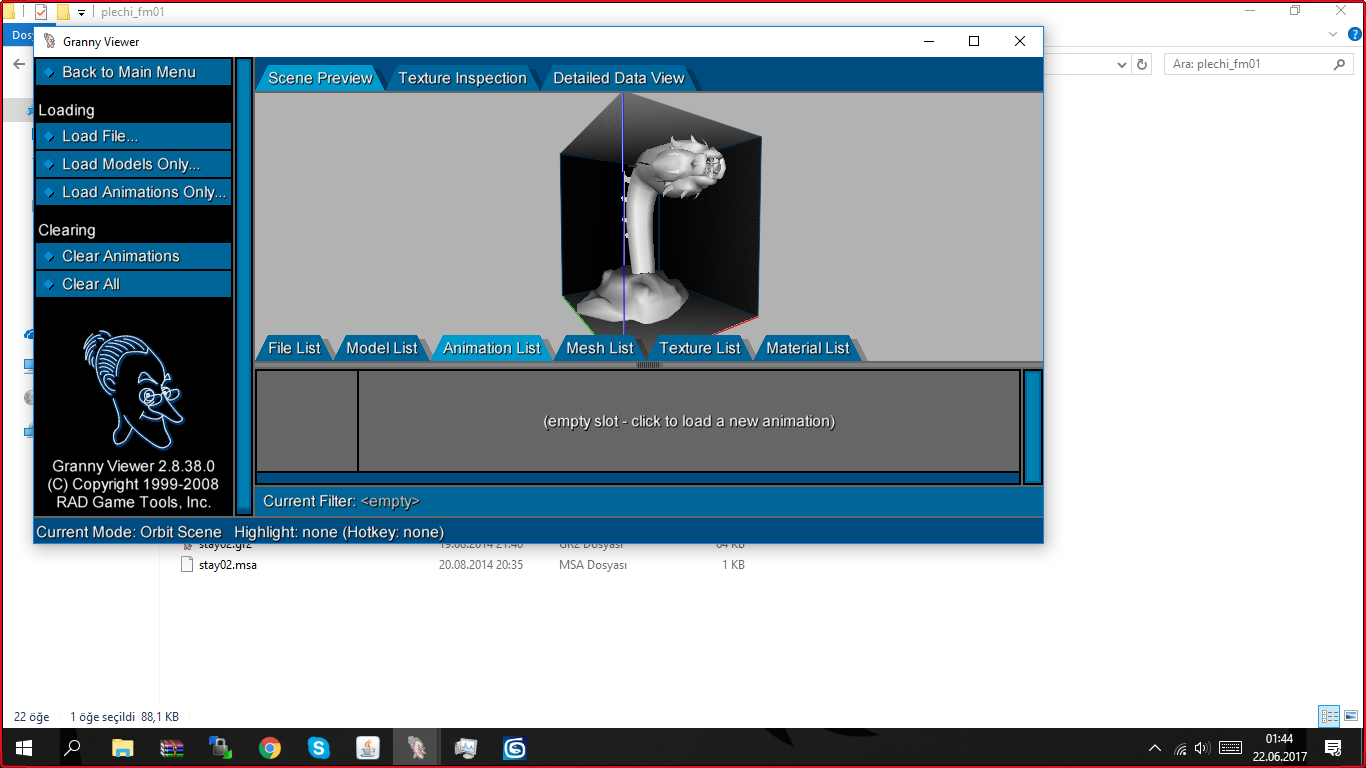Viewport: 1366px width, 768px height.
Task: Click the network lock app taskbar icon
Action: (x=221, y=747)
